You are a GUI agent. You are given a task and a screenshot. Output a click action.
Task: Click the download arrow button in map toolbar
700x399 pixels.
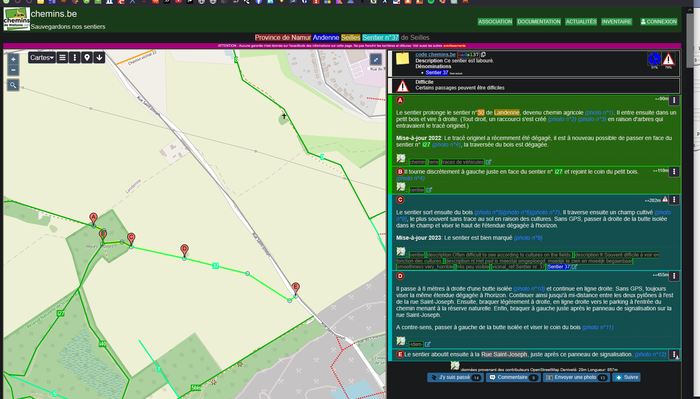[x=99, y=58]
